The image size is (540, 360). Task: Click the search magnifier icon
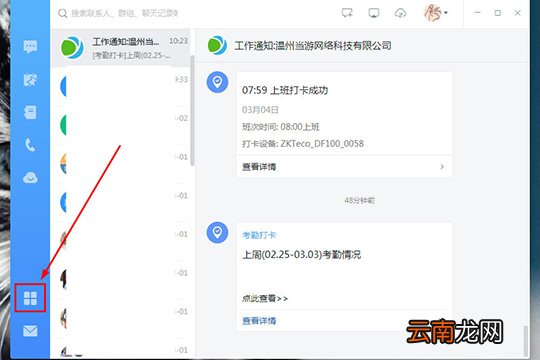tap(62, 13)
